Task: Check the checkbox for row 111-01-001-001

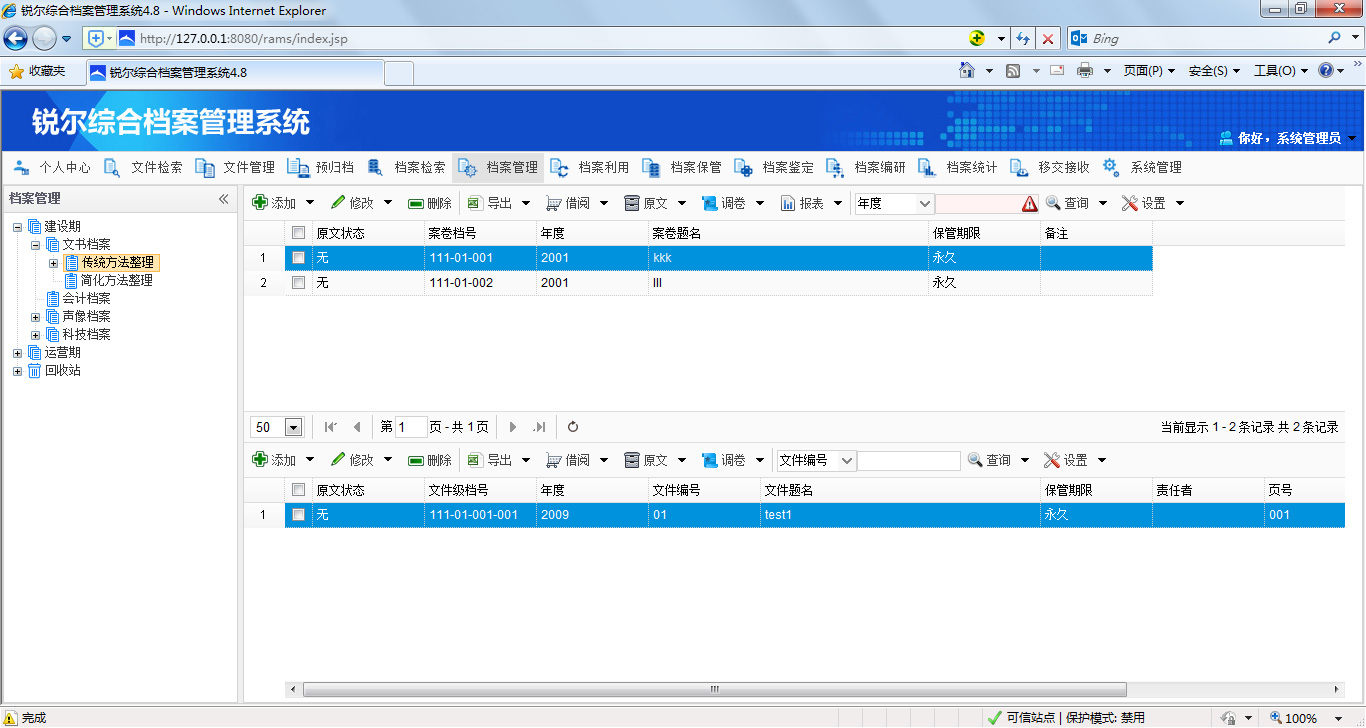Action: (x=298, y=515)
